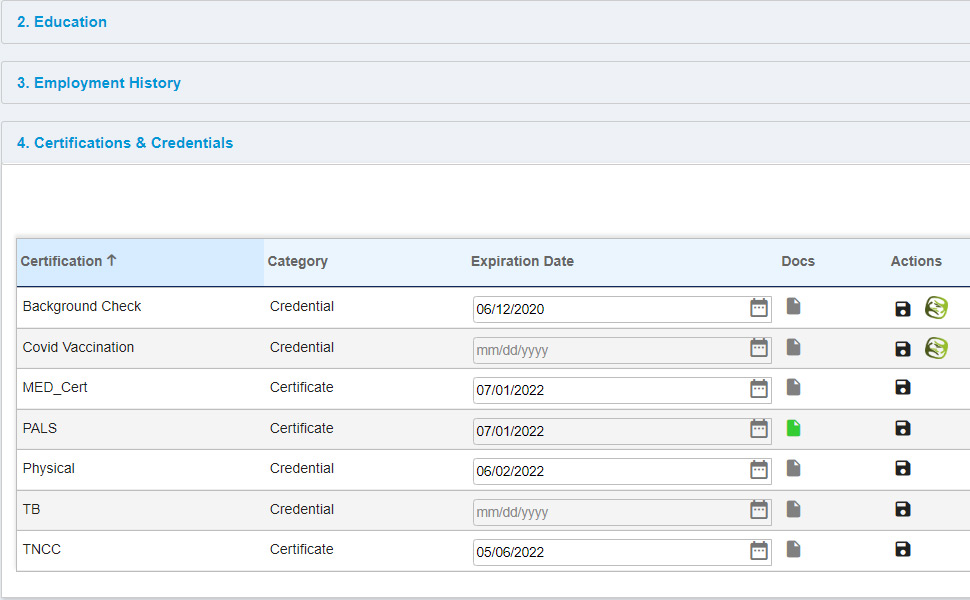Save the Covid Vaccination row
Viewport: 970px width, 600px height.
(903, 349)
